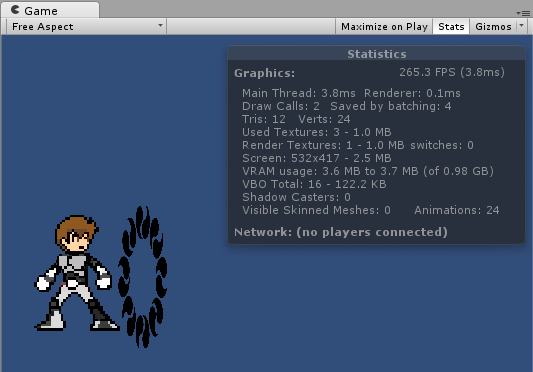The height and width of the screenshot is (372, 533).
Task: Click 'Renderer: 0.1ms' value
Action: (412, 93)
